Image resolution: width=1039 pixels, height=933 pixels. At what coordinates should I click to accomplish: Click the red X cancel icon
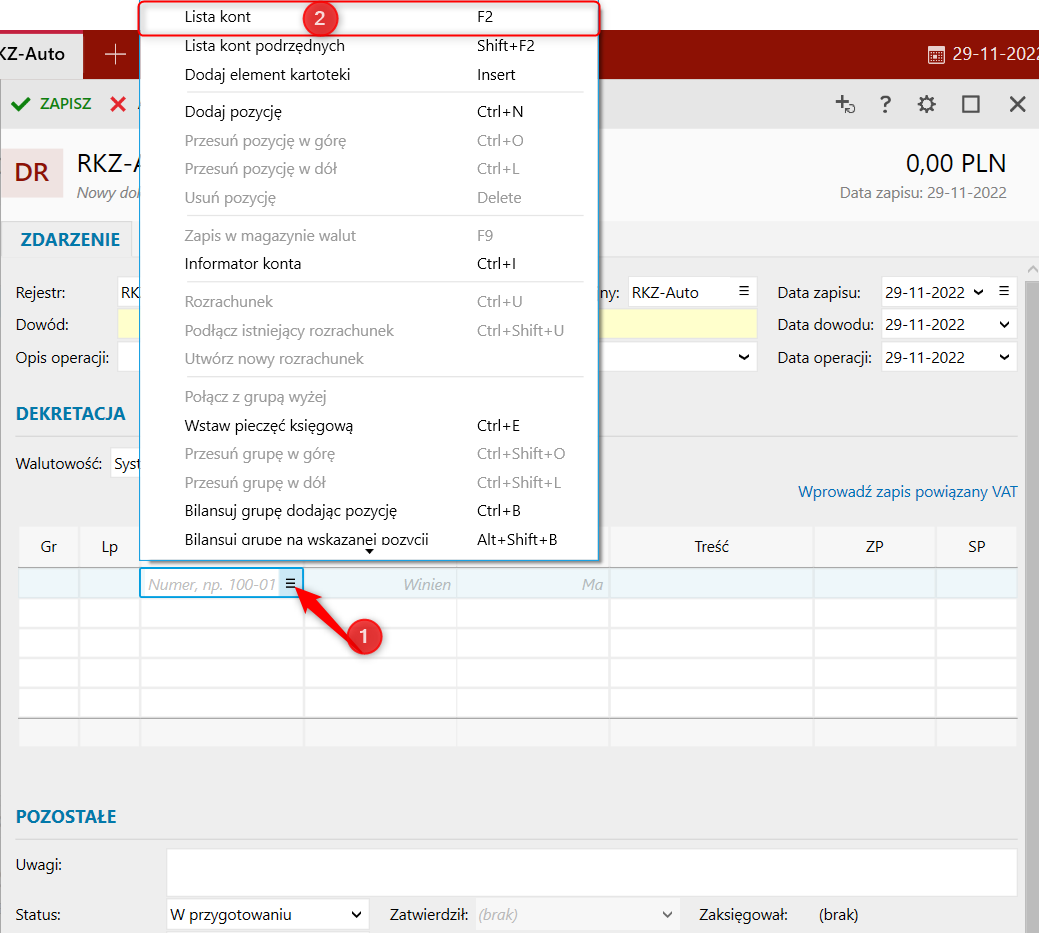click(118, 104)
